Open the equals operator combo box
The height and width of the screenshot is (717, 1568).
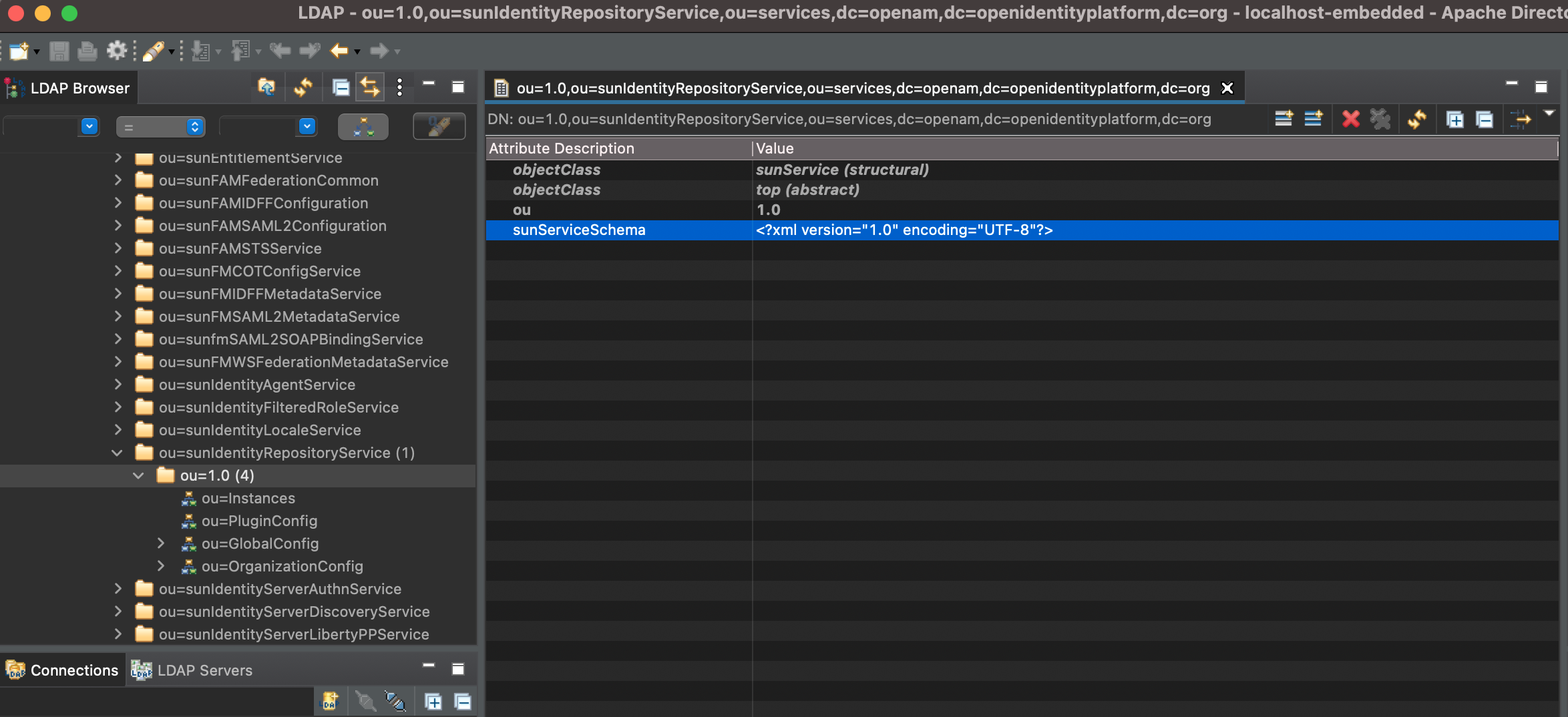[160, 126]
